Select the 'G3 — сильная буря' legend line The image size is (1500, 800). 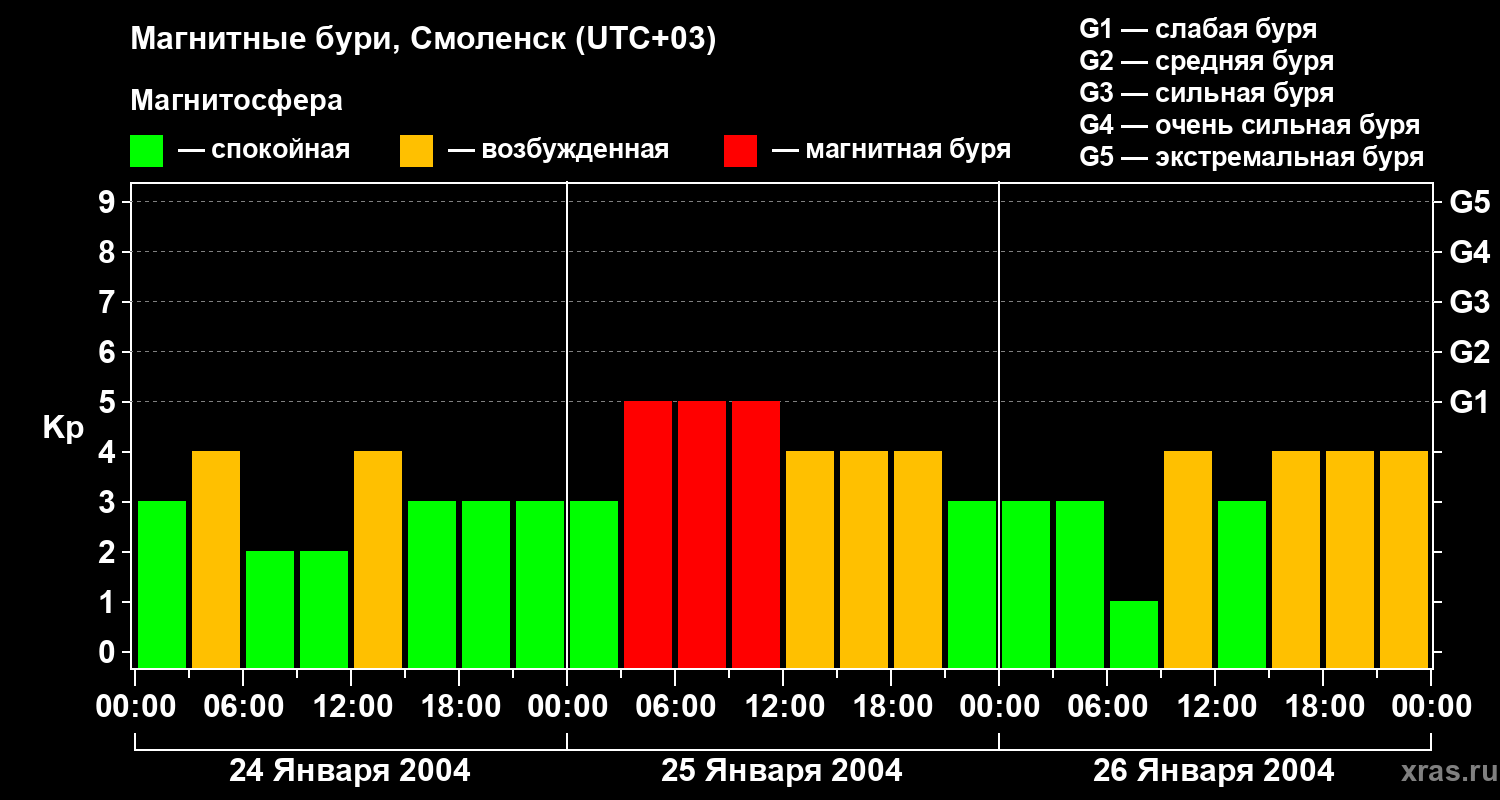point(1206,93)
